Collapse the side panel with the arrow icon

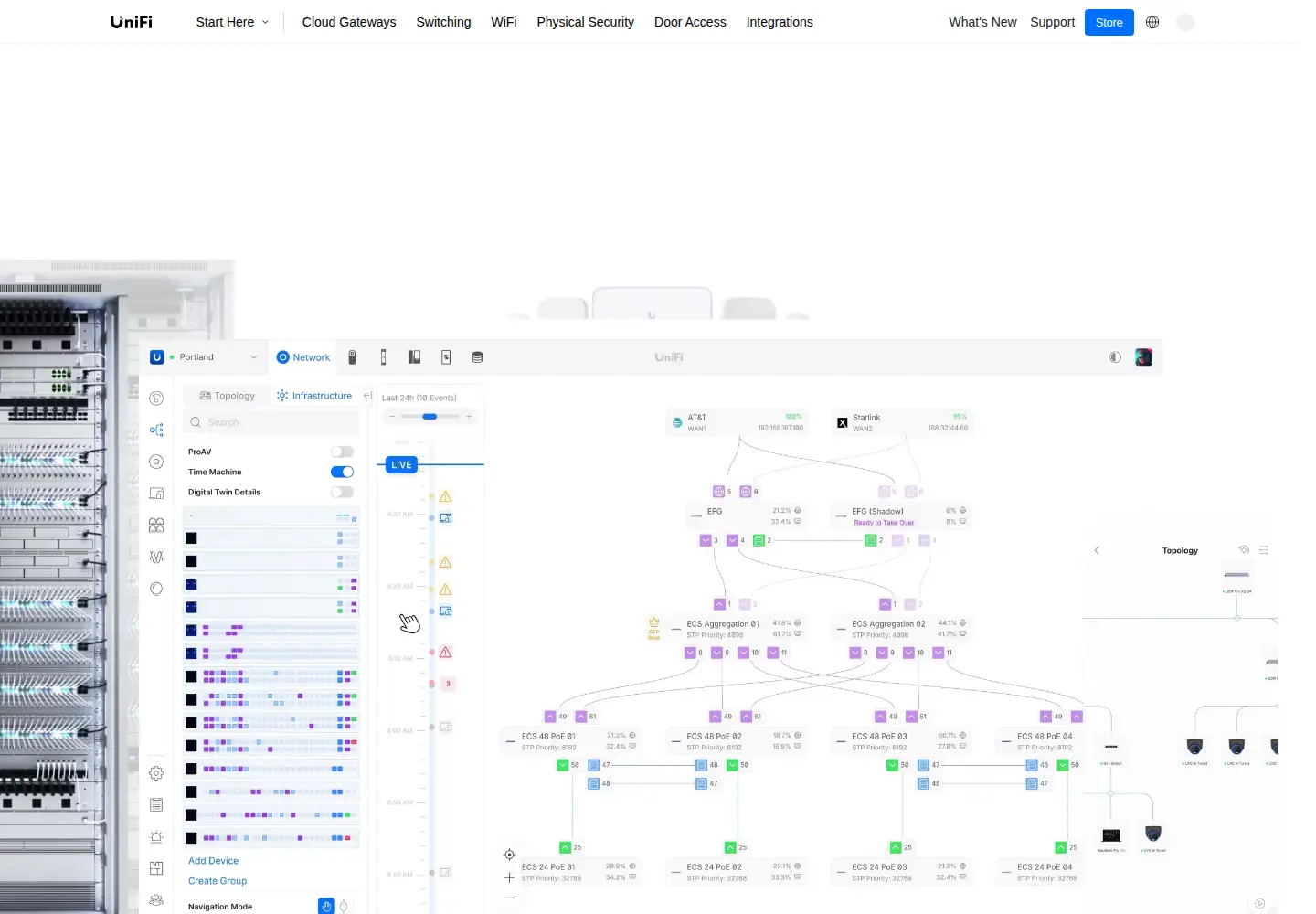click(x=367, y=396)
